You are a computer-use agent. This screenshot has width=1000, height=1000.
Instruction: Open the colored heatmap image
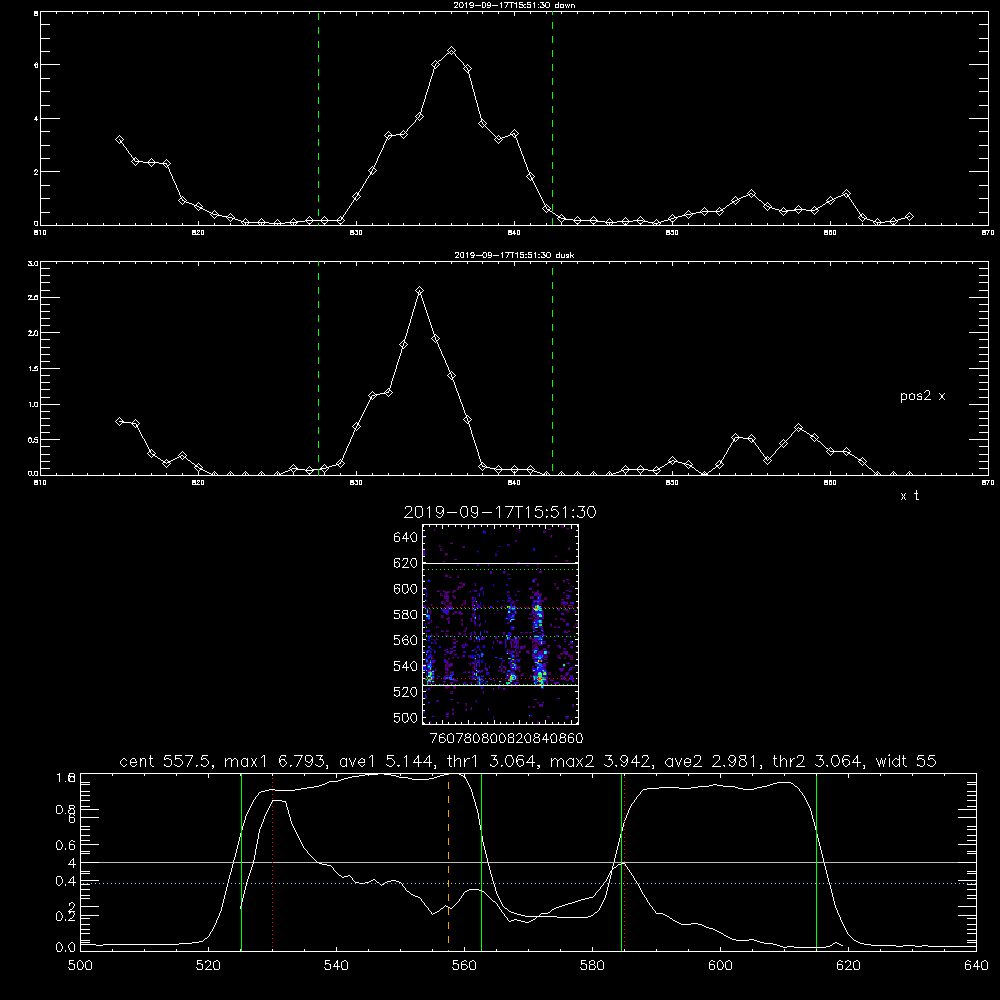pyautogui.click(x=501, y=624)
